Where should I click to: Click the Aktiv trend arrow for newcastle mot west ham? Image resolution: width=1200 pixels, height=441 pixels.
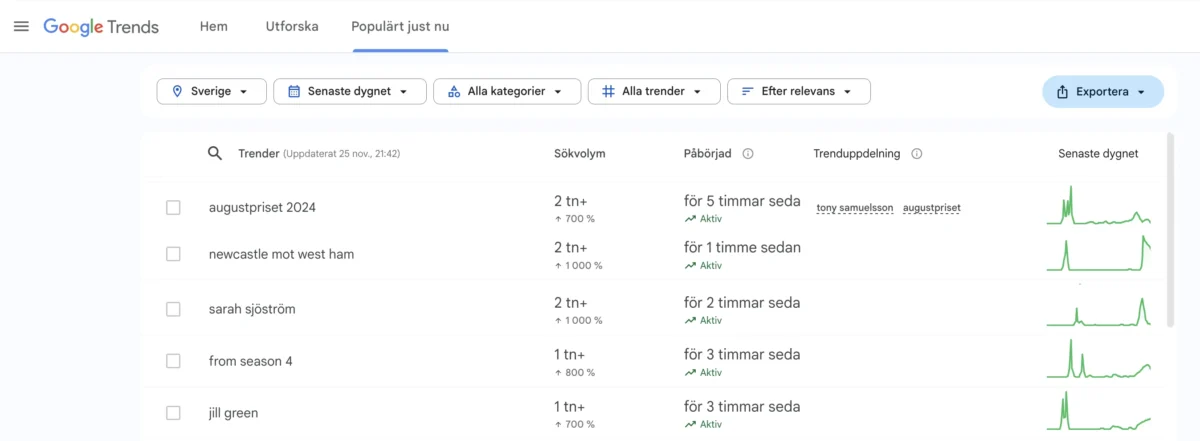click(x=690, y=266)
